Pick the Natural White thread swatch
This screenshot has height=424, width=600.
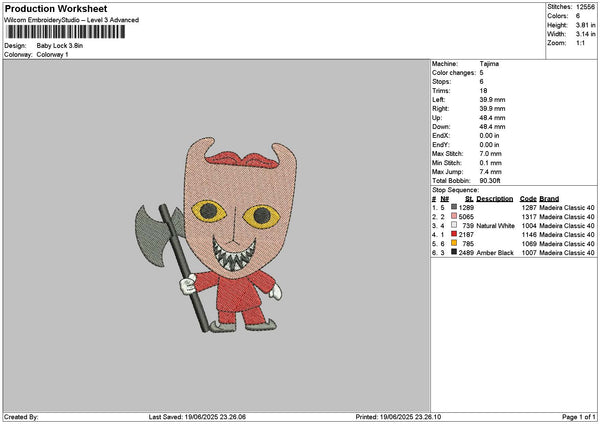pyautogui.click(x=454, y=226)
